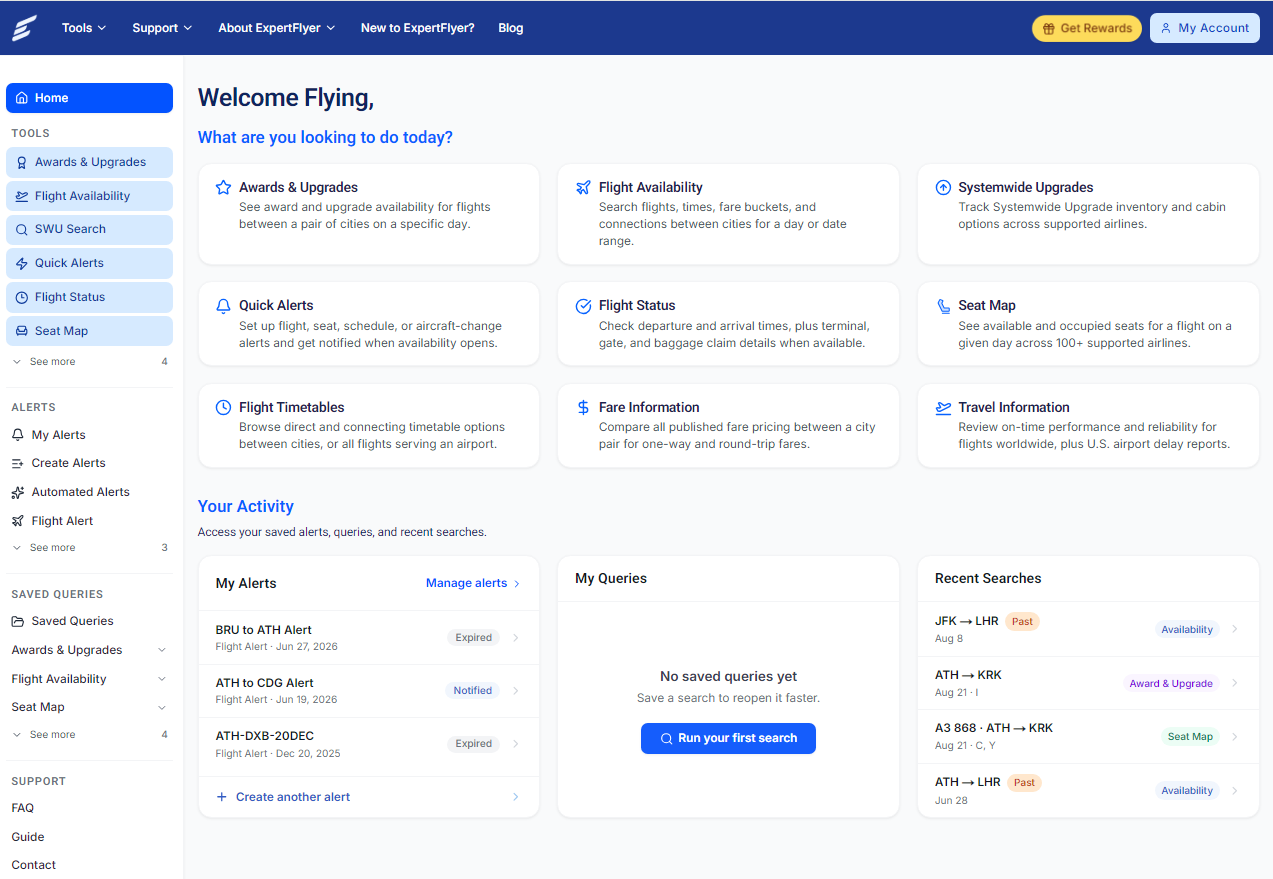This screenshot has height=879, width=1273.
Task: Click the plane icon beside sidebar Flight Availability
Action: click(22, 196)
